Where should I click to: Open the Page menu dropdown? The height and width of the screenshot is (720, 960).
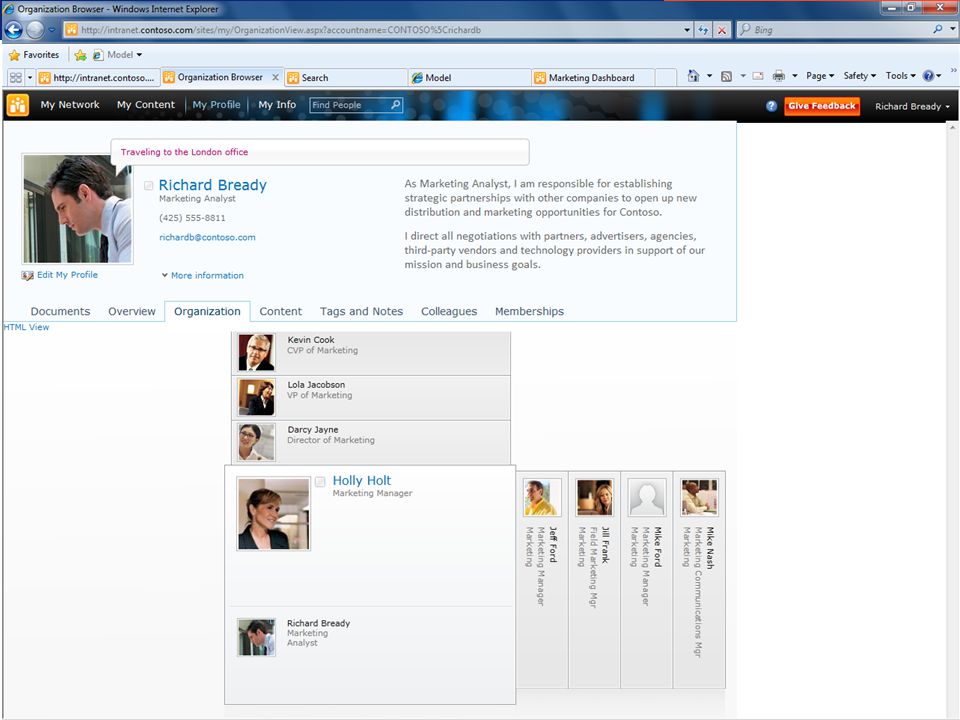point(820,76)
